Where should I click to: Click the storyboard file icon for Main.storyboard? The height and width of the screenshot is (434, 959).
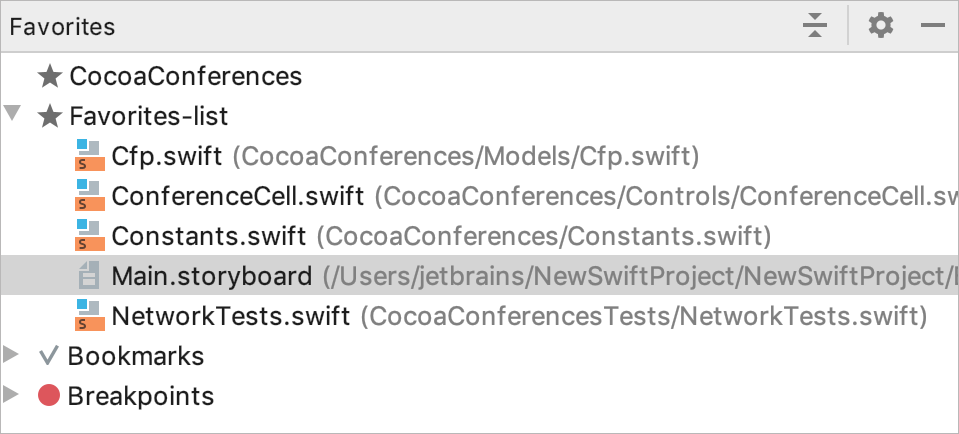click(89, 275)
